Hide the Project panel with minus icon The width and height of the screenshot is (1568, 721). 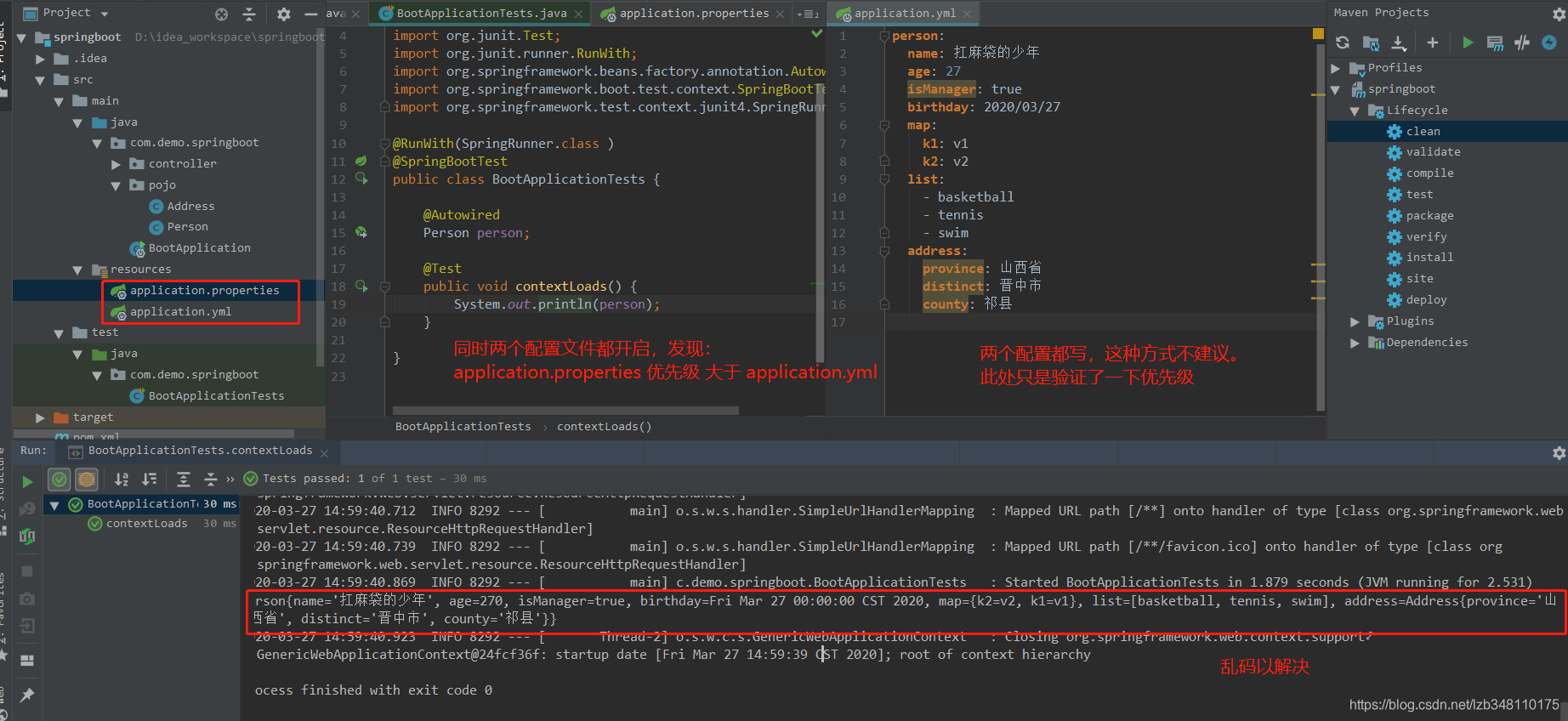coord(311,14)
